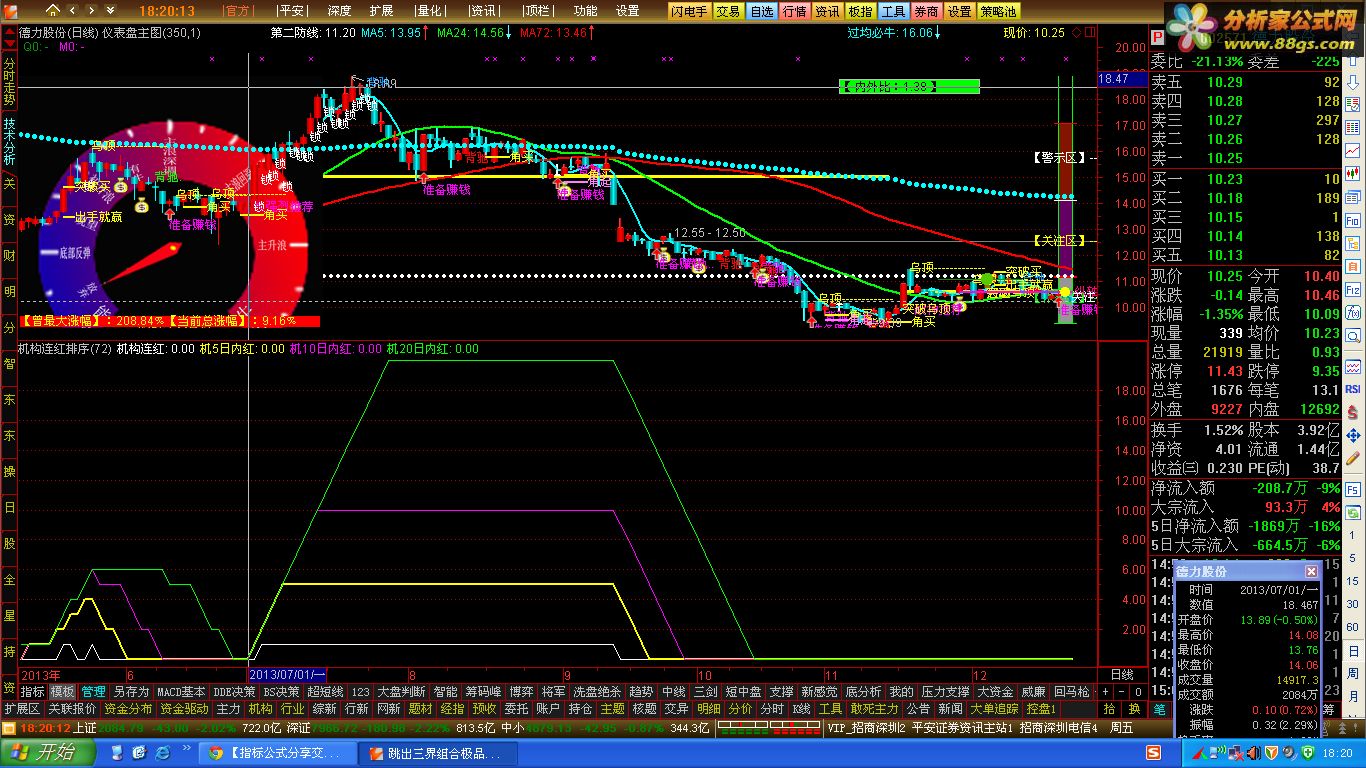The height and width of the screenshot is (768, 1366).
Task: Click the 板指 toolbar button
Action: (860, 11)
